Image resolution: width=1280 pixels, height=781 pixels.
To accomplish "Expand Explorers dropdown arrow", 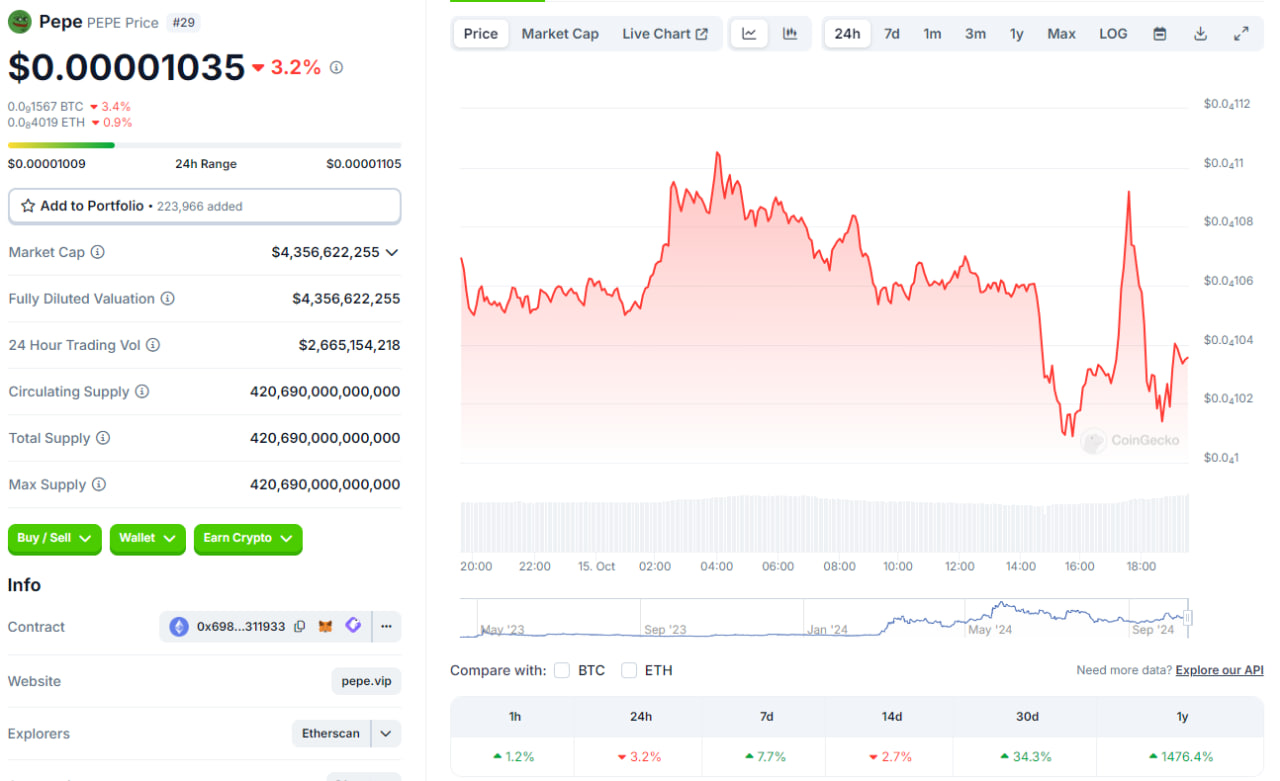I will 386,734.
